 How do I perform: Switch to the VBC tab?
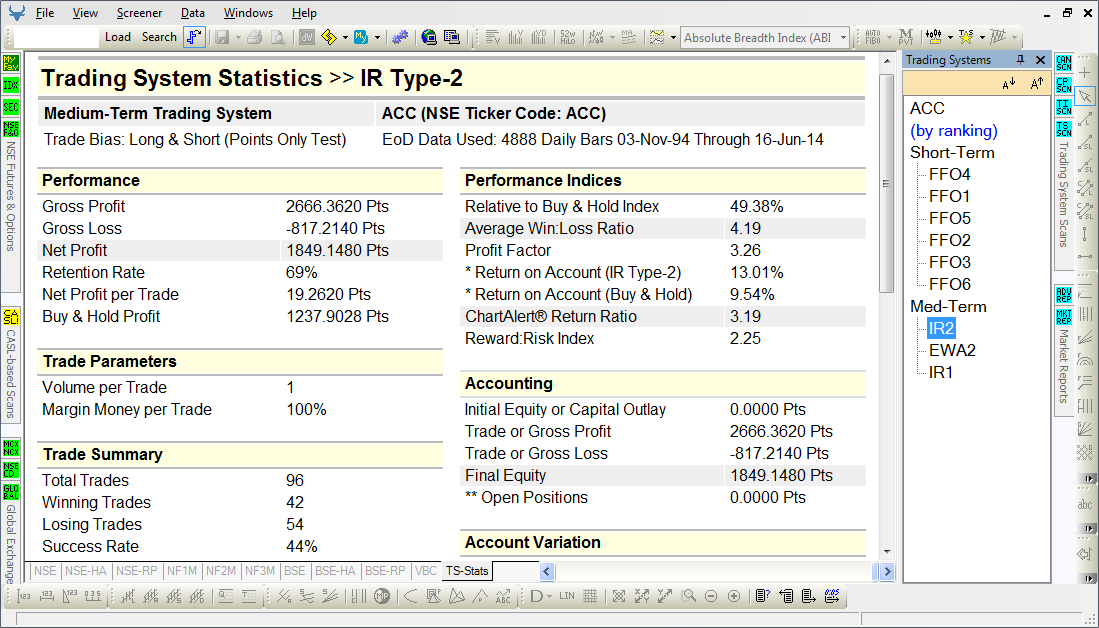tap(425, 571)
